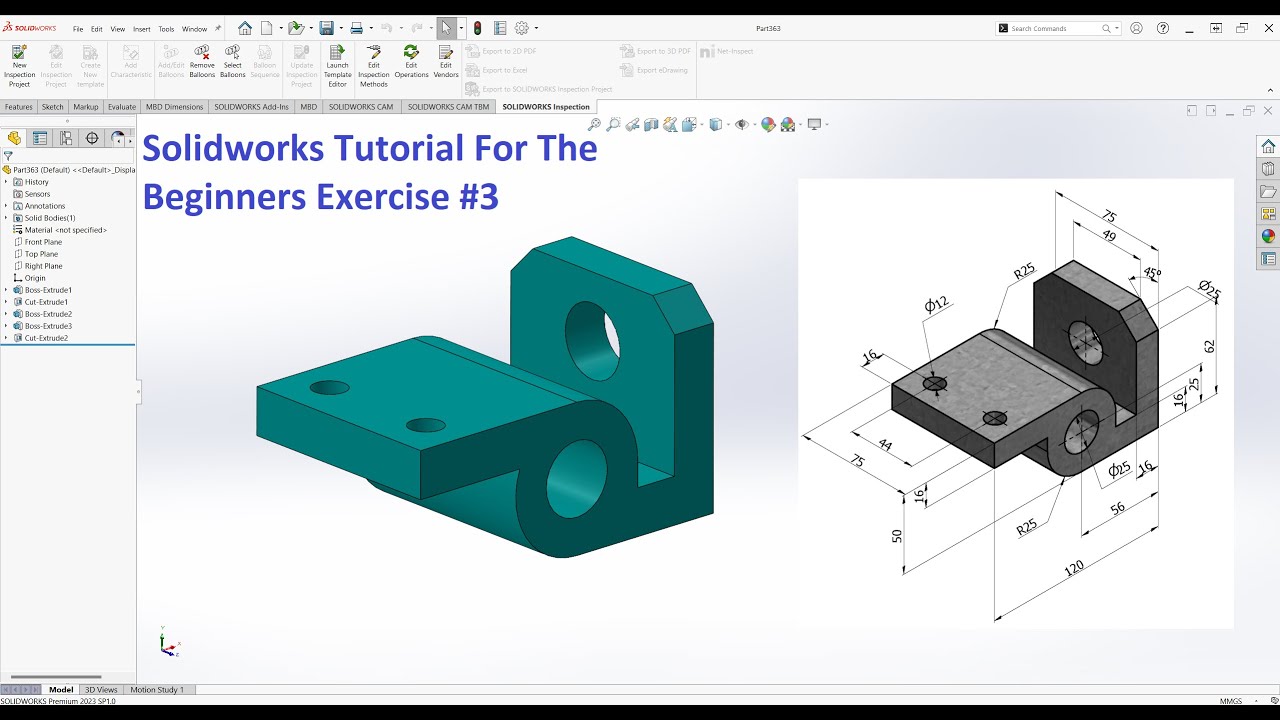Screen dimensions: 1280x720
Task: Click the Home icon in top toolbar
Action: [x=245, y=28]
